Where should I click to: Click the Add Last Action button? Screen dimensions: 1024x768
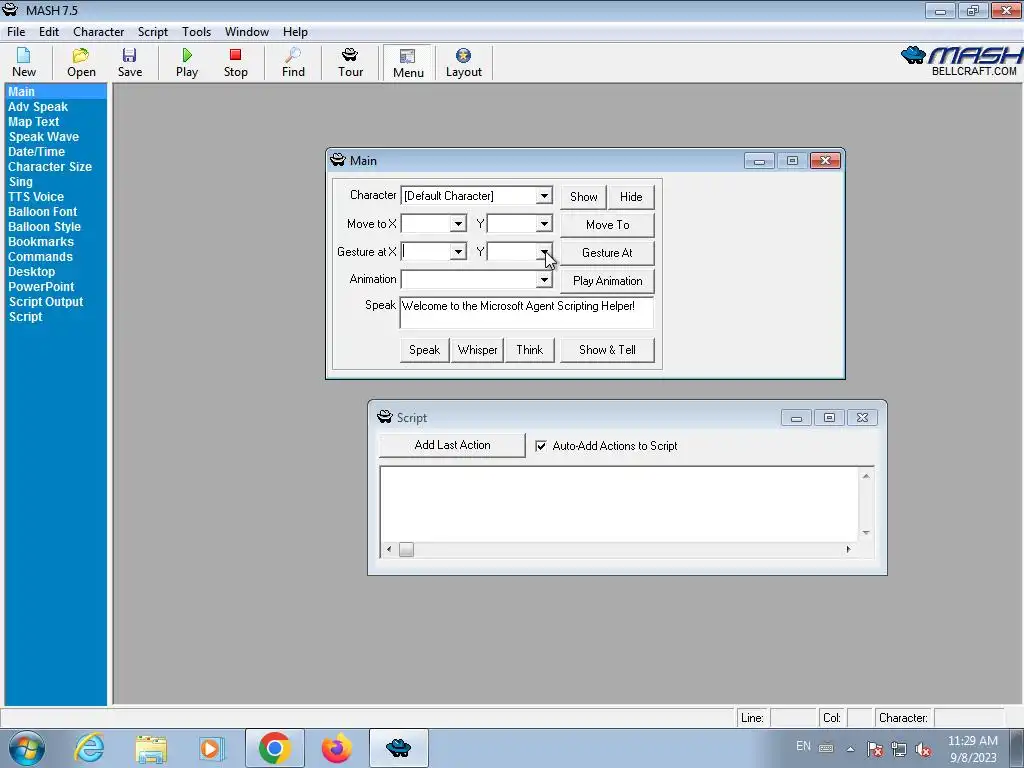click(x=452, y=445)
